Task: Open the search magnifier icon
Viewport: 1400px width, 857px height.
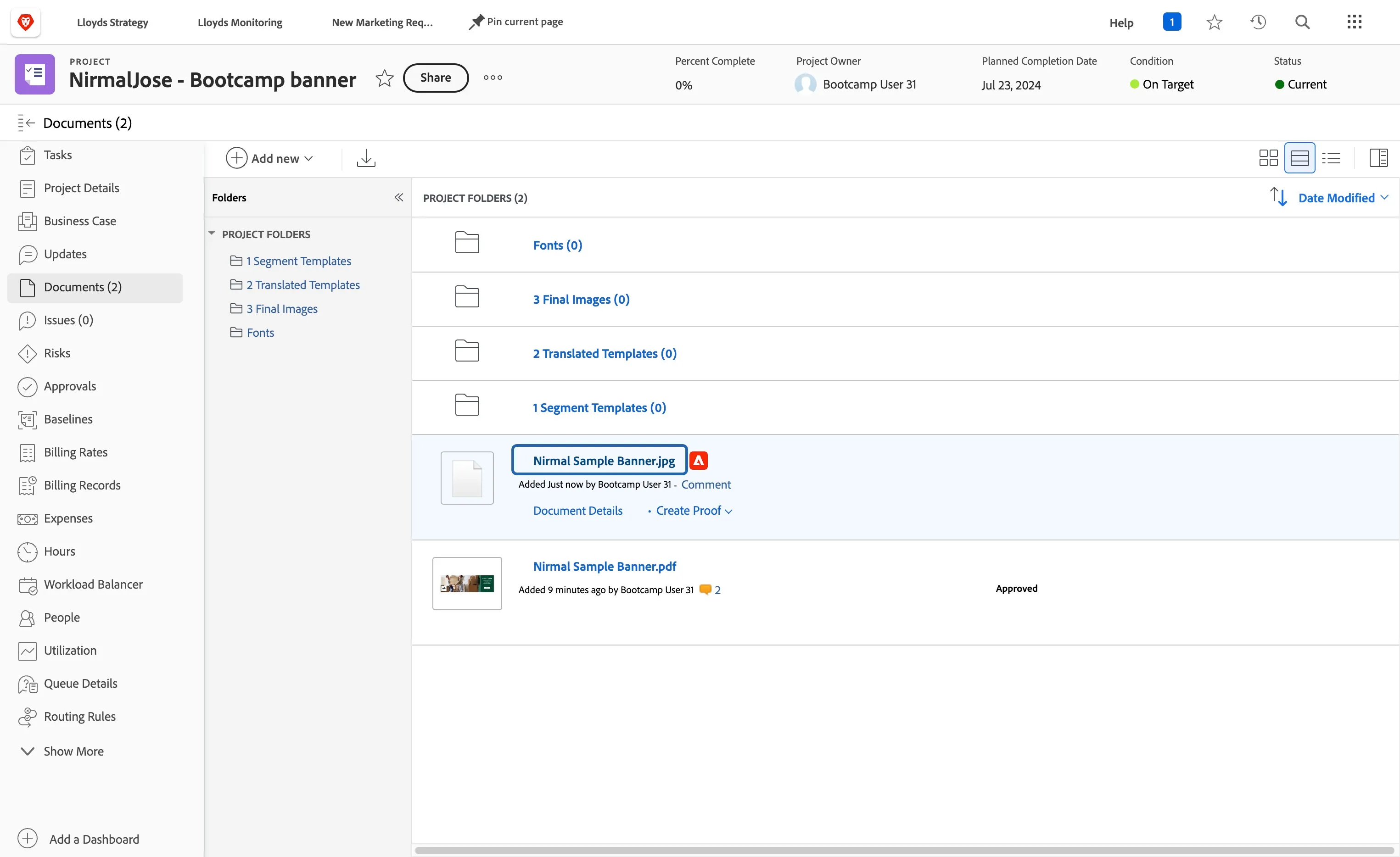Action: pyautogui.click(x=1302, y=22)
